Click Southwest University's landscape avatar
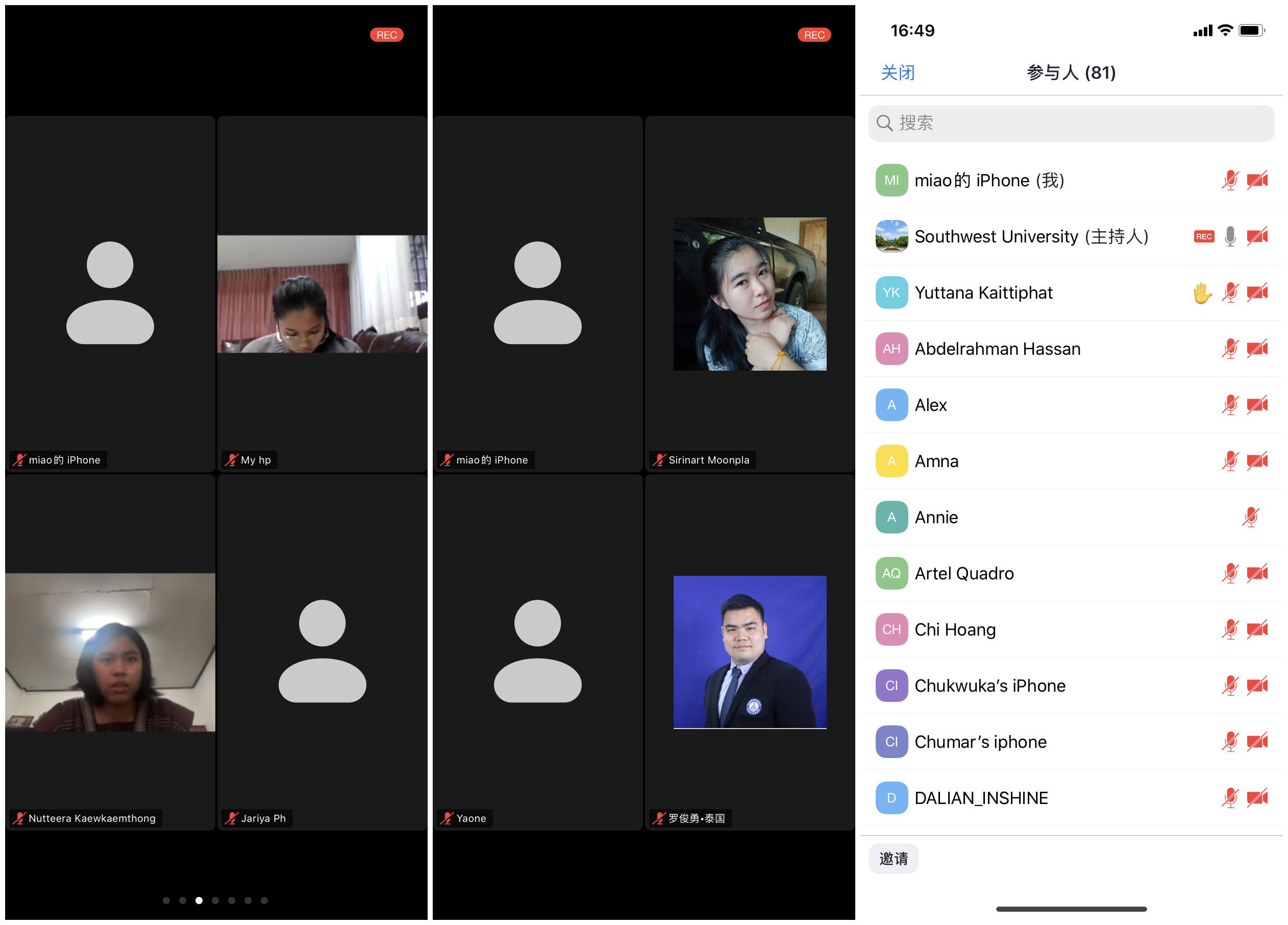Image resolution: width=1288 pixels, height=925 pixels. tap(891, 236)
